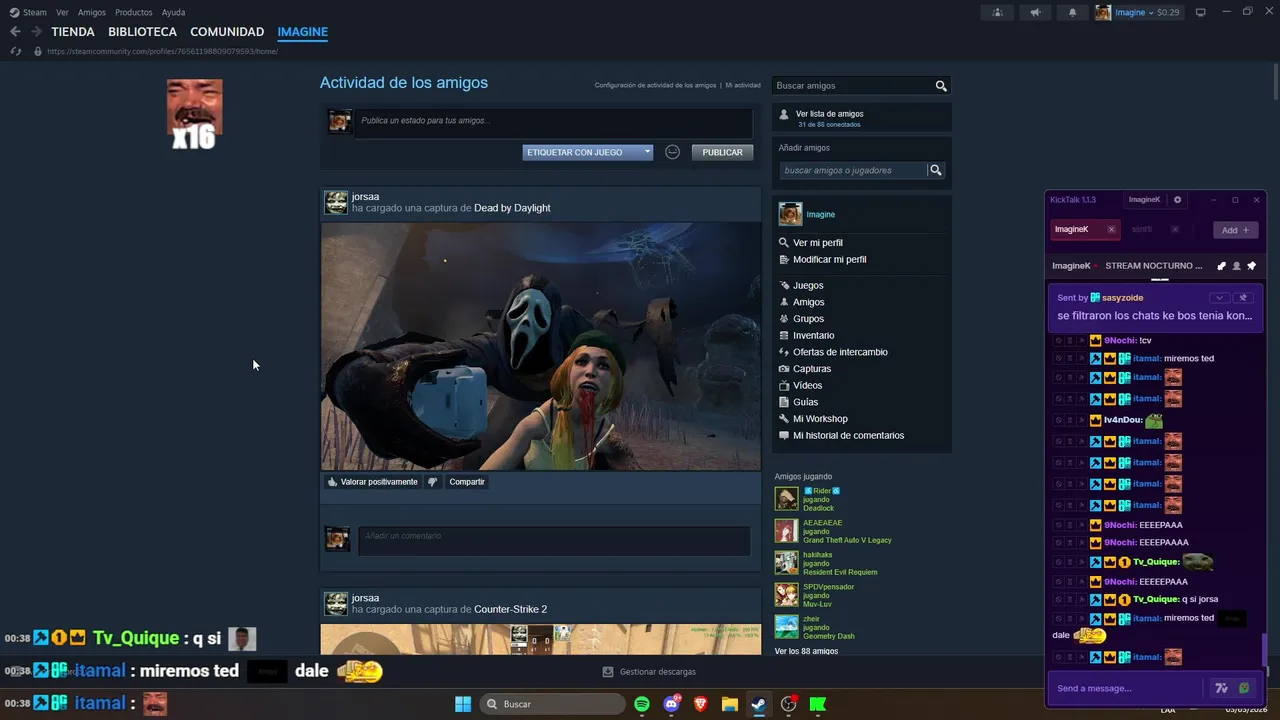Click Modificar mi perfil

830,260
